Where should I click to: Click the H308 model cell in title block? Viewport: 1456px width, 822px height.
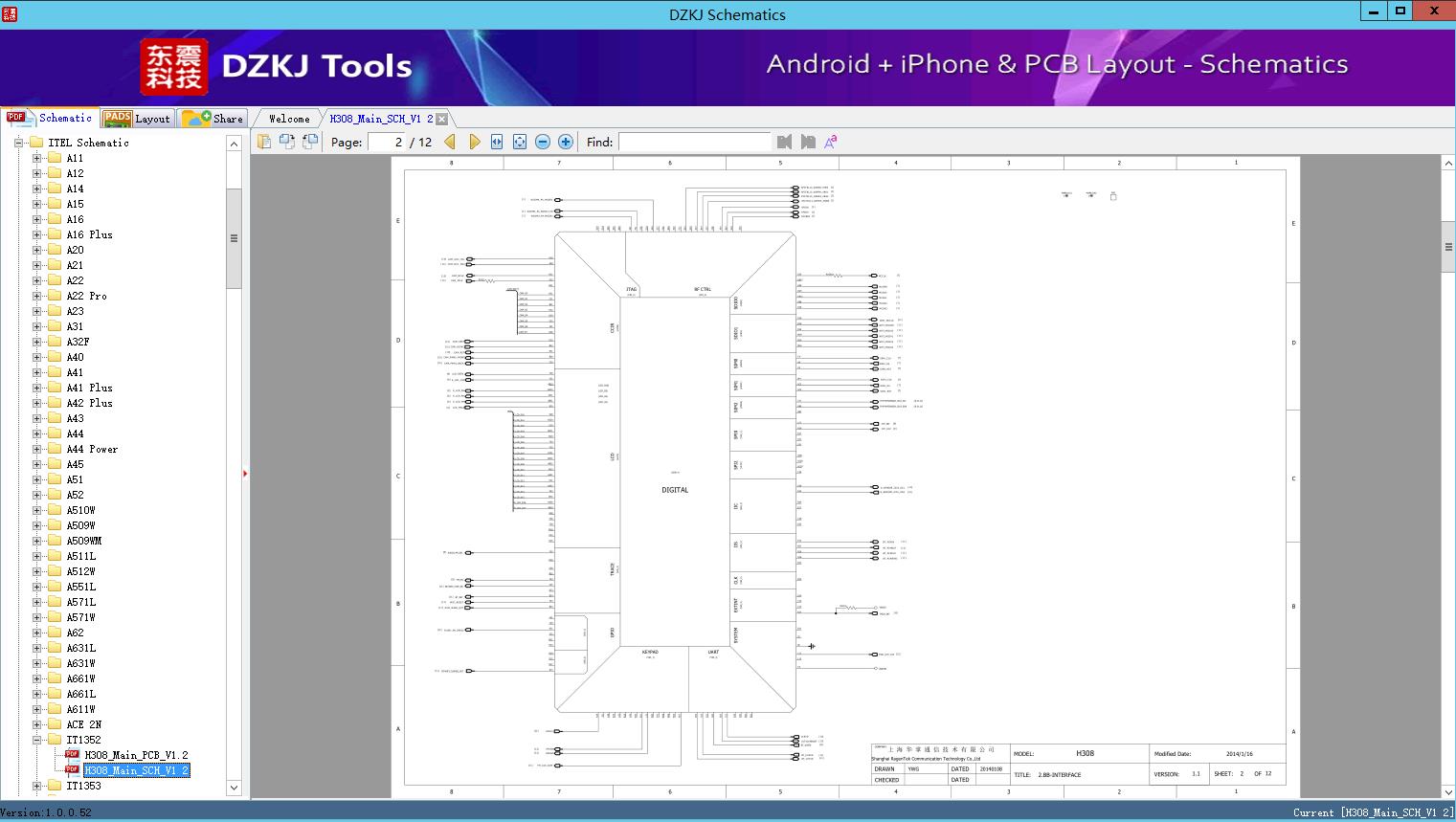tap(1085, 753)
